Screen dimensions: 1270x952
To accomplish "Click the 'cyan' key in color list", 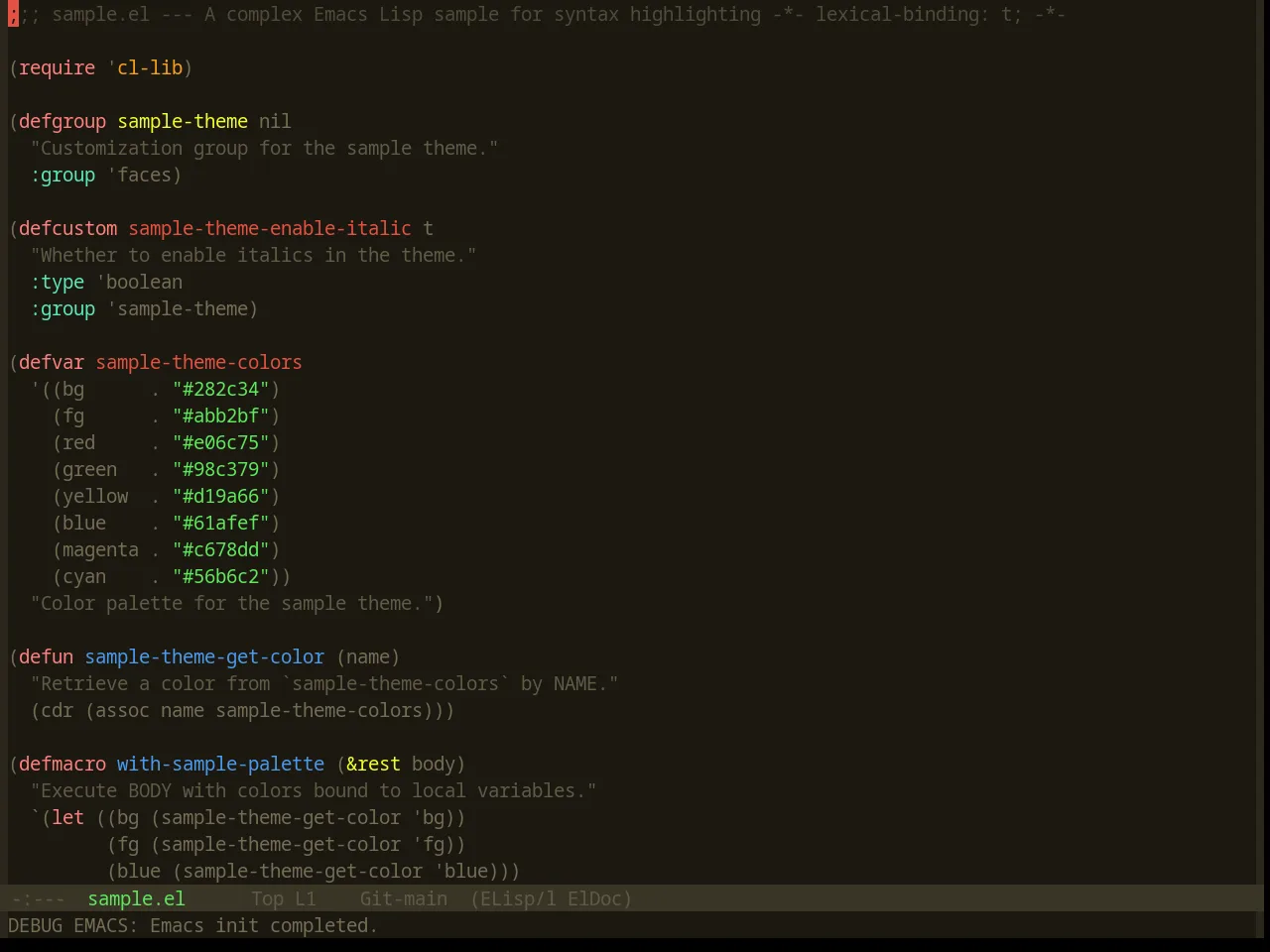I will 84,576.
